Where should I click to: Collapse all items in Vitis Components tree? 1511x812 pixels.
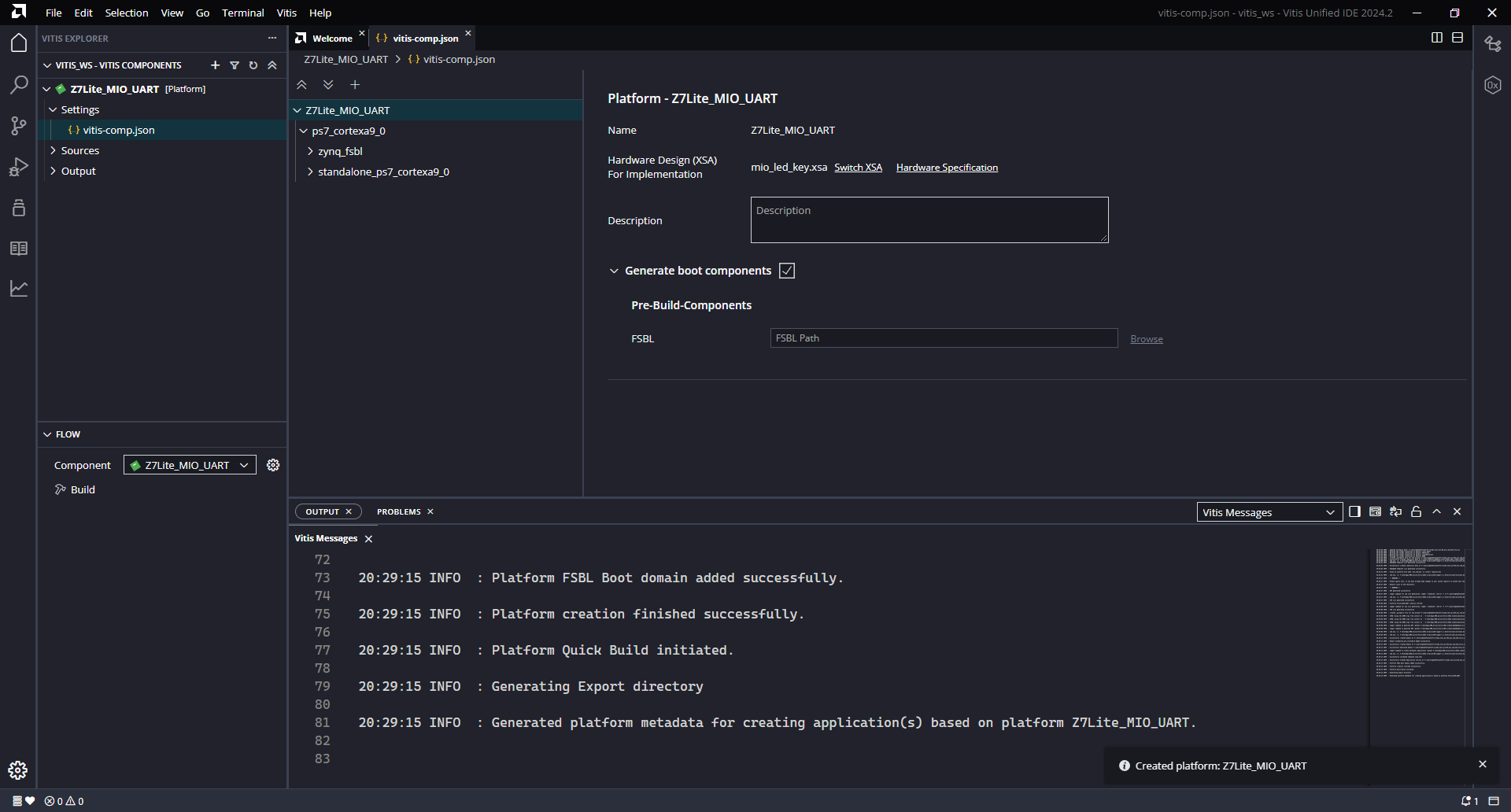[x=272, y=65]
